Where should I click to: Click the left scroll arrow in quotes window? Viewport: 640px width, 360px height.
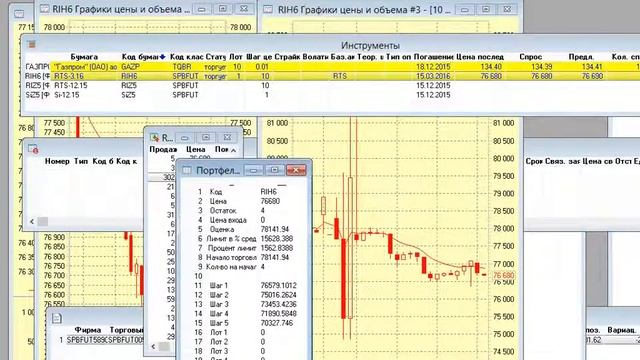(x=153, y=347)
